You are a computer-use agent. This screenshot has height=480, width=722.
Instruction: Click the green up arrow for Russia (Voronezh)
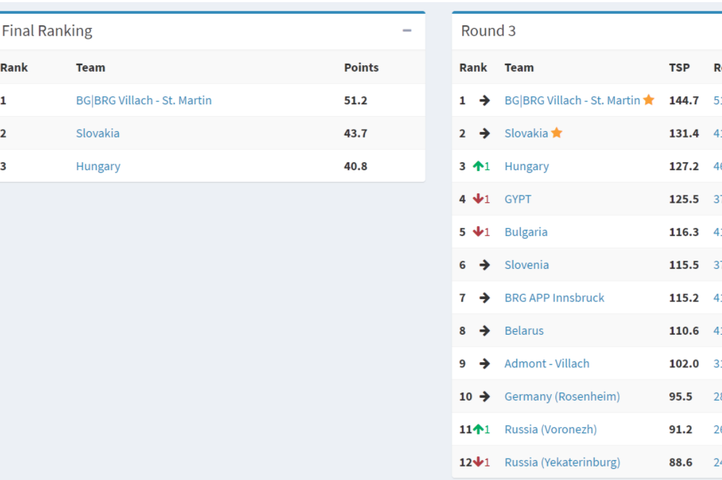pyautogui.click(x=480, y=429)
